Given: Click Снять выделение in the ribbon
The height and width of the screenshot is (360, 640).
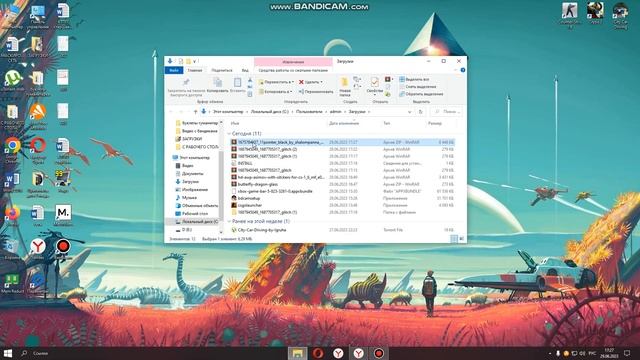Looking at the screenshot, I should (x=418, y=87).
